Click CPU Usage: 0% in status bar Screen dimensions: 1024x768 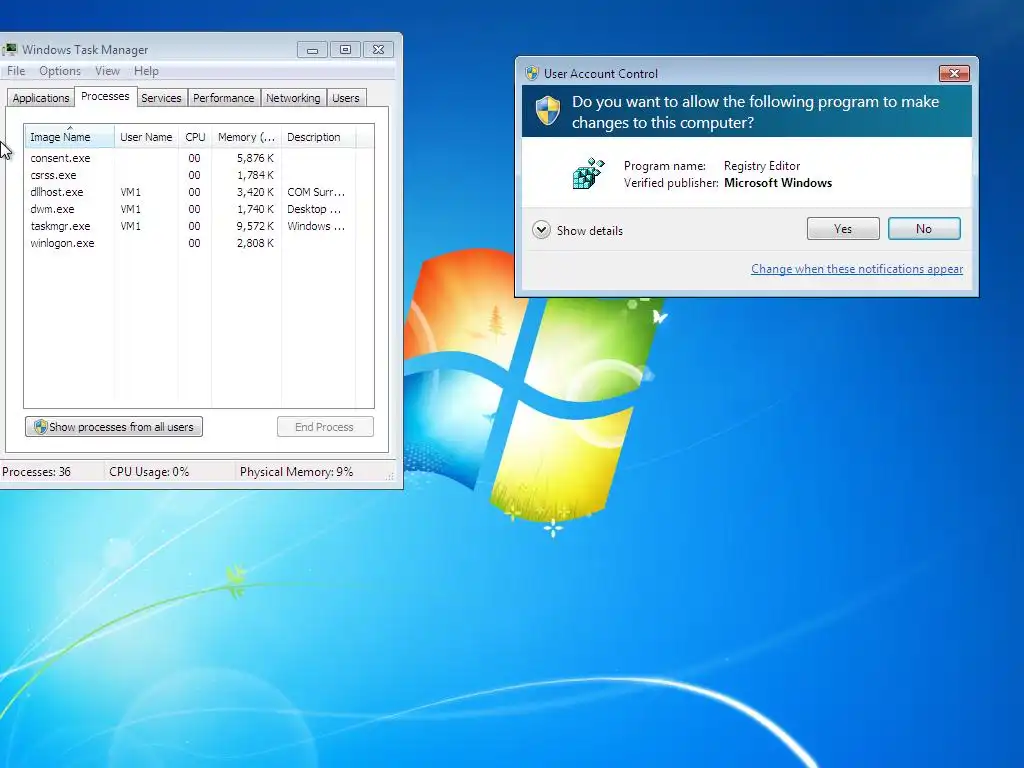point(149,472)
